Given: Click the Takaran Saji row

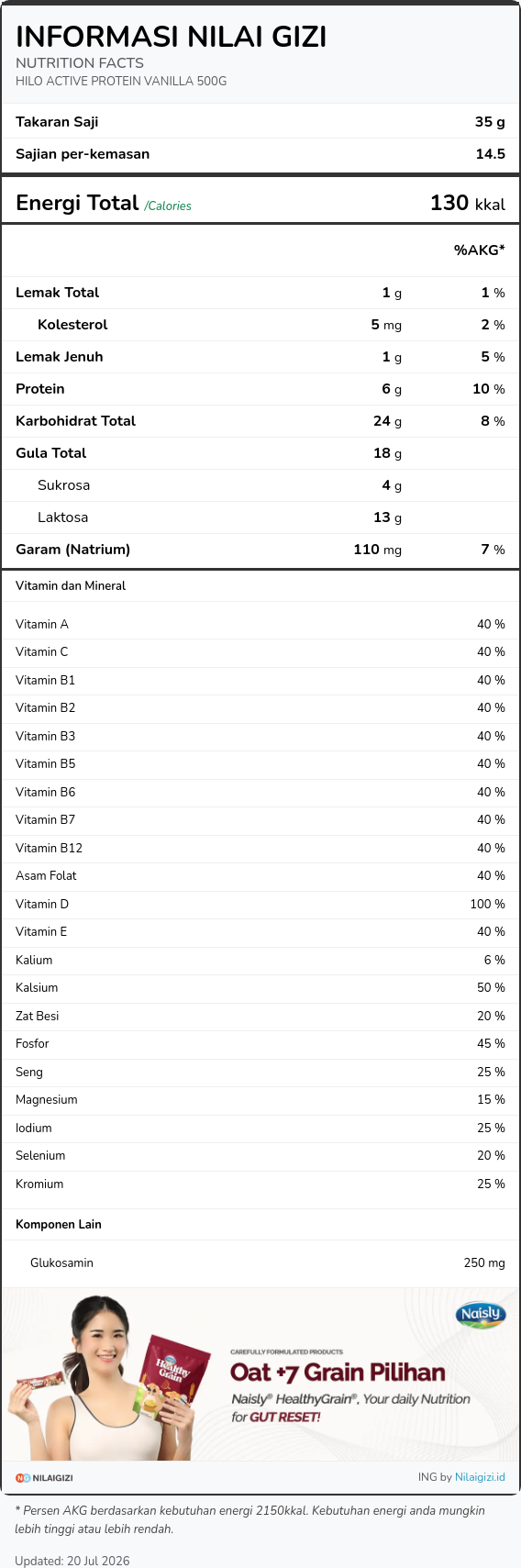Looking at the screenshot, I should tap(260, 122).
